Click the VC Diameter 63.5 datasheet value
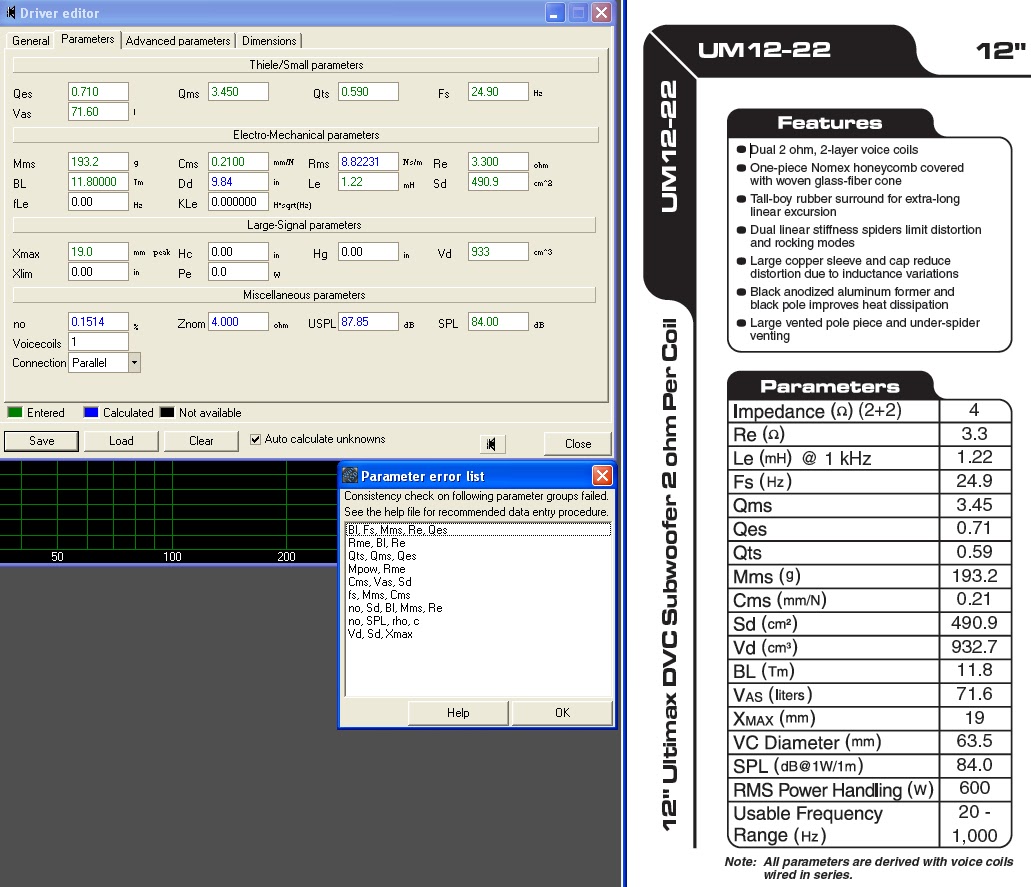This screenshot has width=1031, height=887. tap(974, 741)
